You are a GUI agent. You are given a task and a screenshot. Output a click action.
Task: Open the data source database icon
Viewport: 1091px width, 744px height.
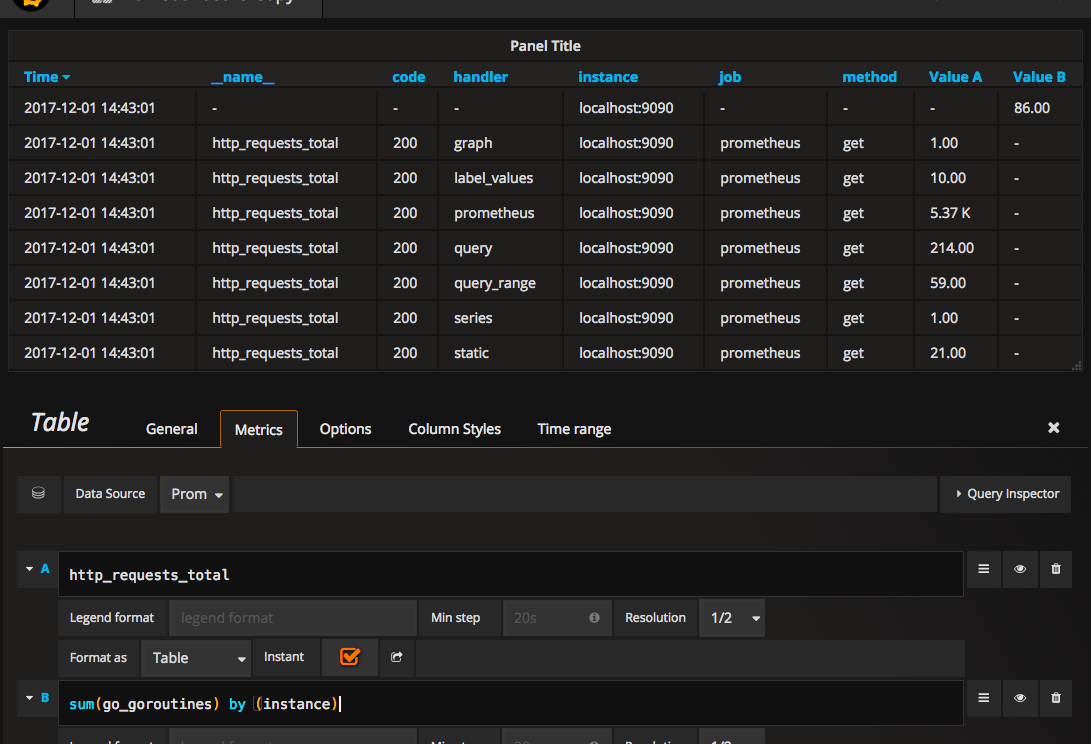coord(38,493)
